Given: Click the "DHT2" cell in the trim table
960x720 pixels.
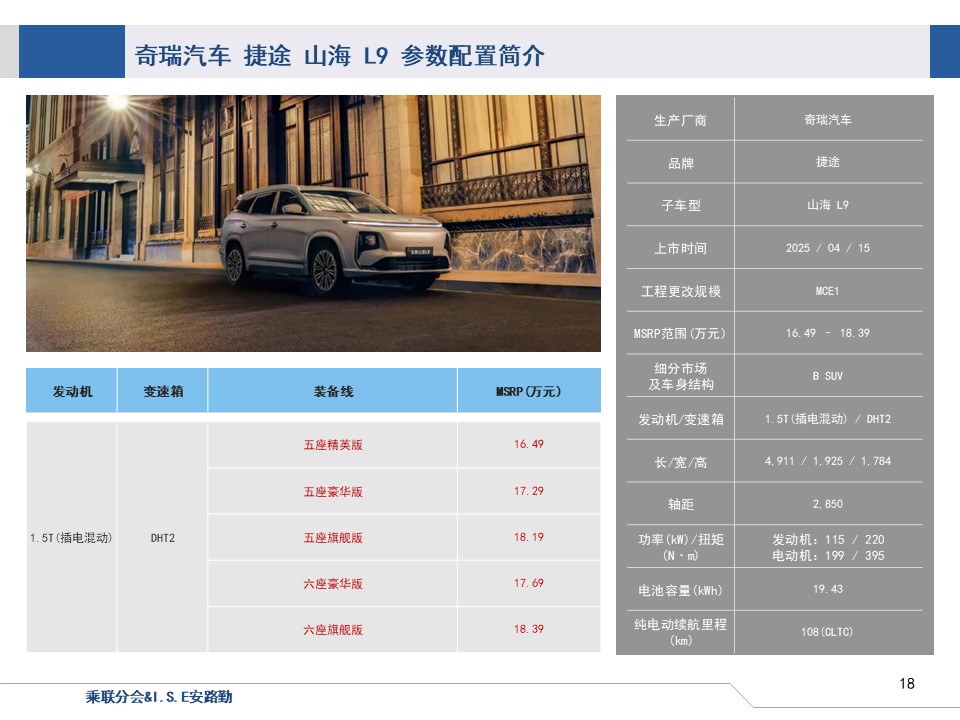Looking at the screenshot, I should pos(163,538).
